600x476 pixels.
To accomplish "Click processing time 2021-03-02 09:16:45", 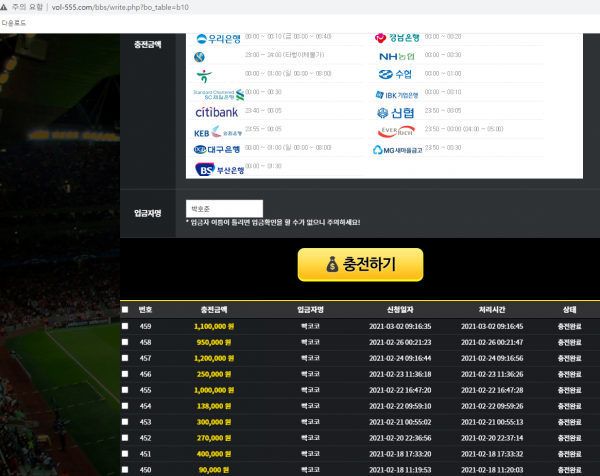I will pos(492,326).
